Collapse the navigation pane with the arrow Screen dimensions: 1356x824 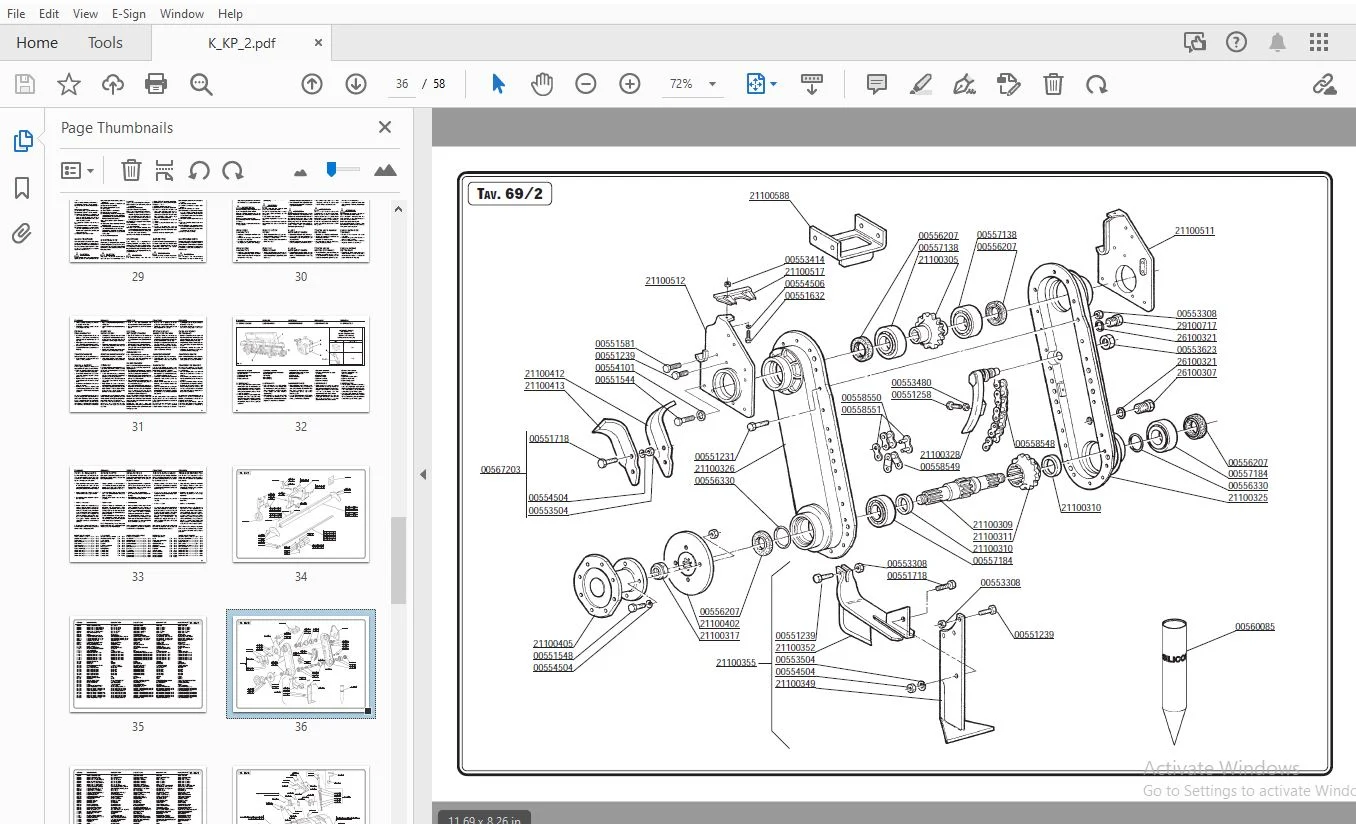[423, 475]
